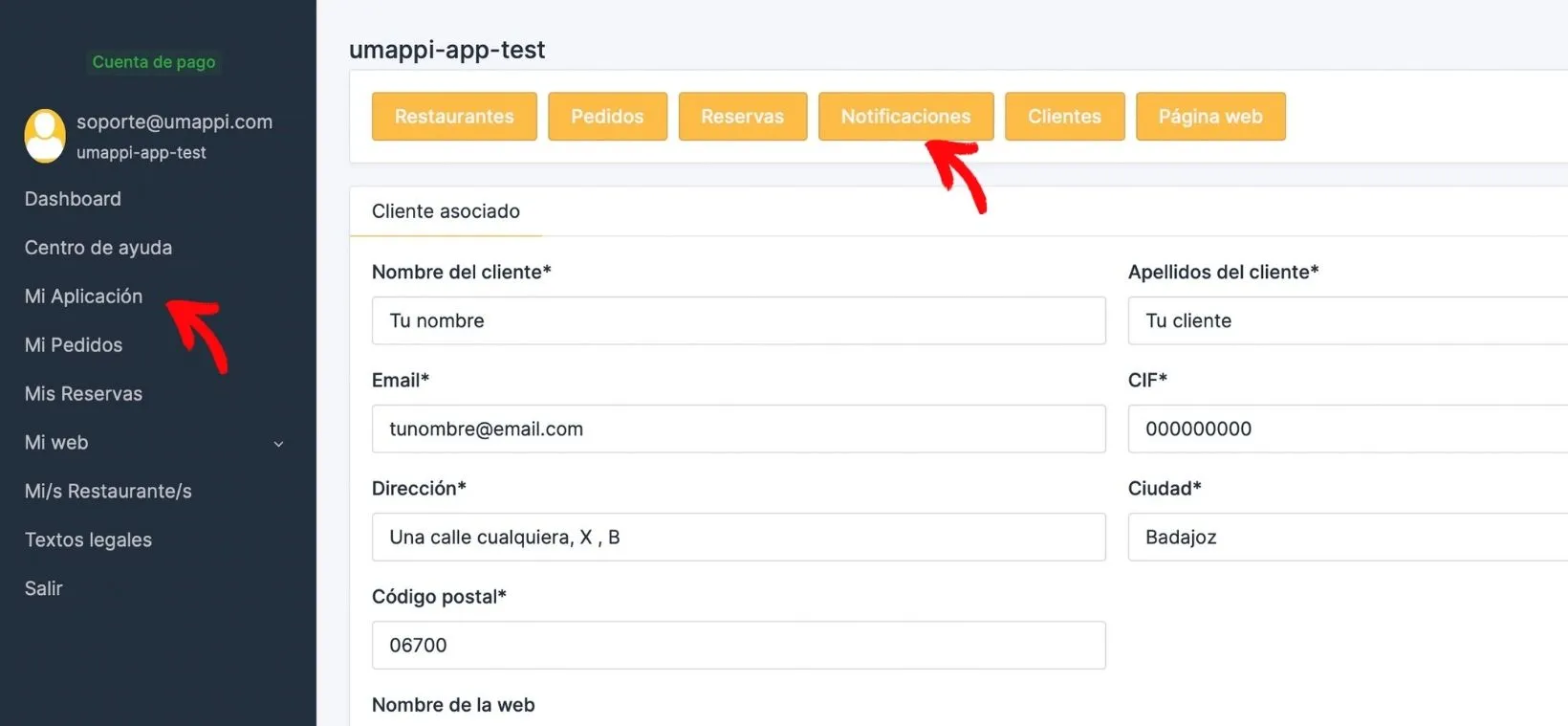Click the Dirección input field
The width and height of the screenshot is (1568, 726).
pyautogui.click(x=738, y=537)
